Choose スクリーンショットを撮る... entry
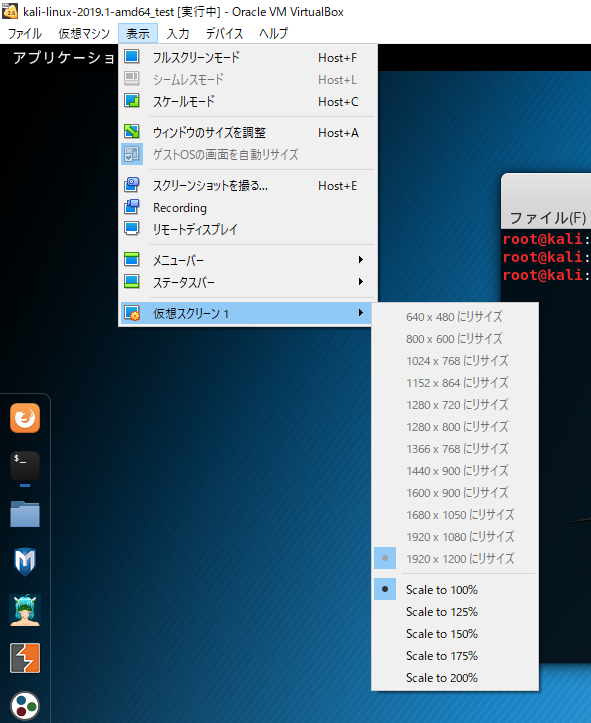Image resolution: width=591 pixels, height=723 pixels. click(x=248, y=185)
